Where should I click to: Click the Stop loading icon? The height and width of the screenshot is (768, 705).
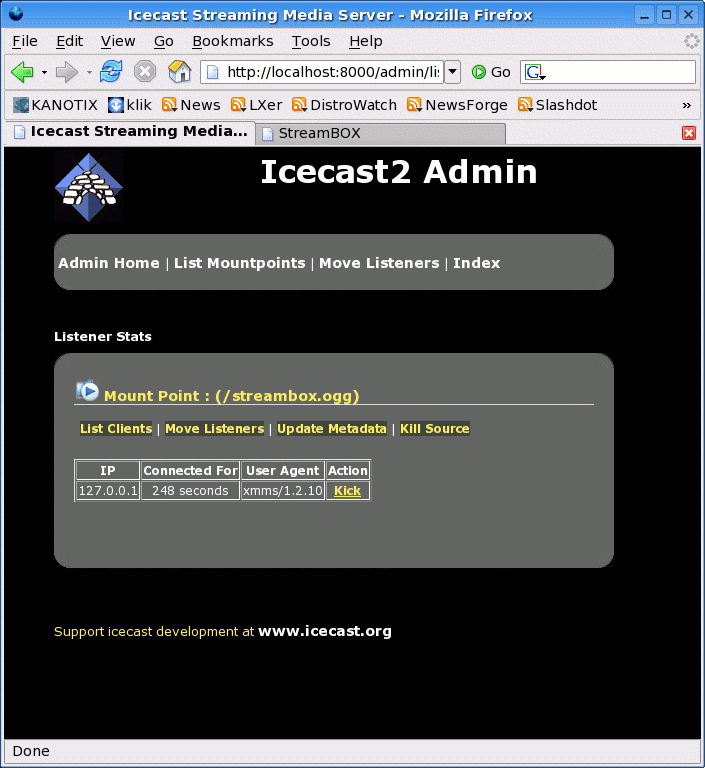(x=145, y=72)
